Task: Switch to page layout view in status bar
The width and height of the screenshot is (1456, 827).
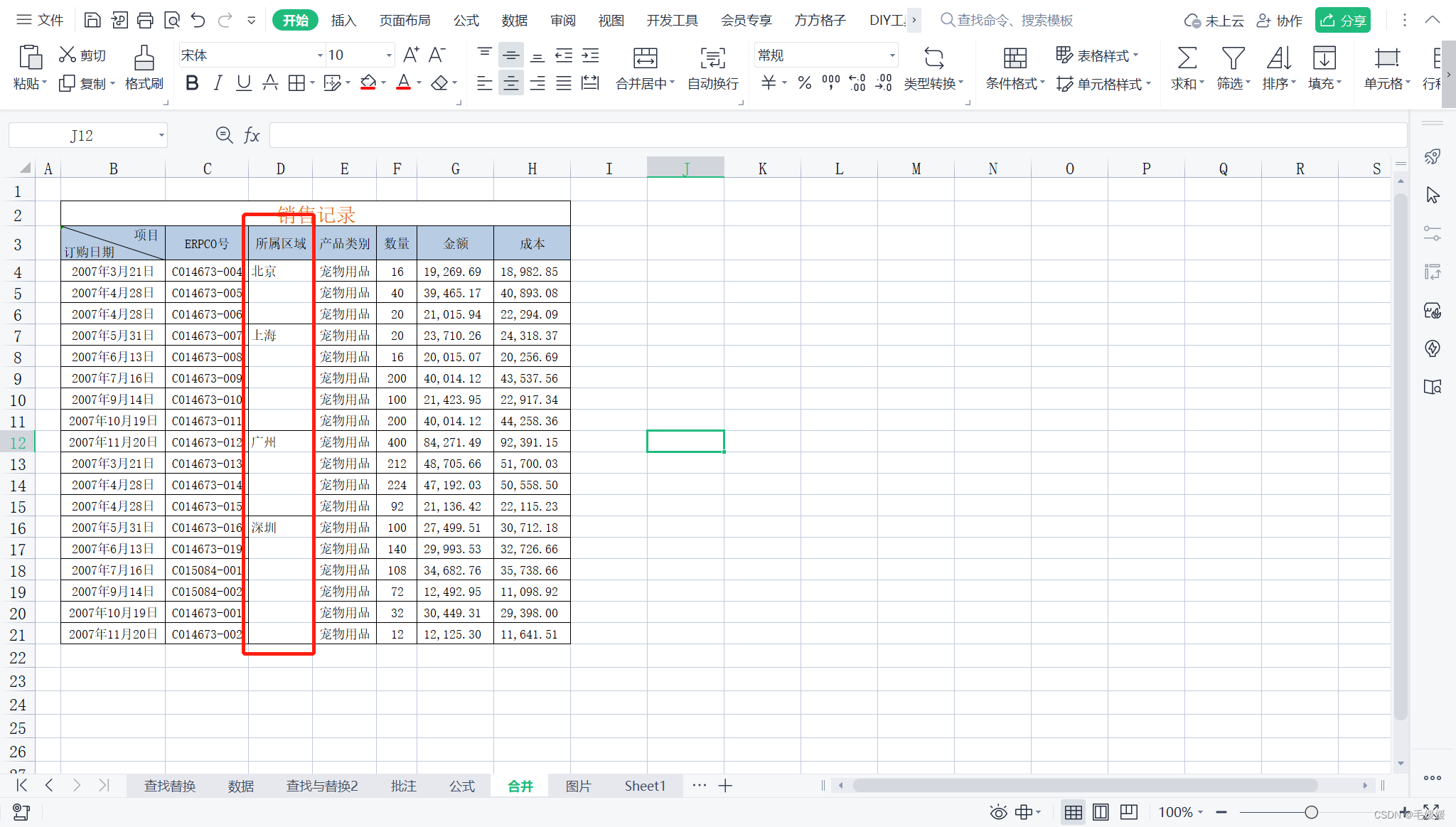Action: point(1101,812)
